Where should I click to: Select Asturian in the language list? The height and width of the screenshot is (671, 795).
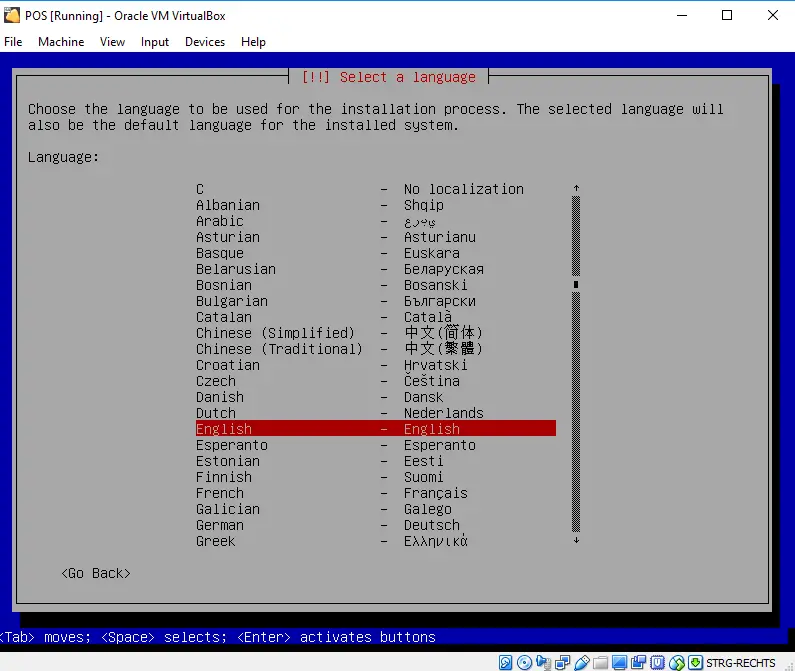(376, 237)
